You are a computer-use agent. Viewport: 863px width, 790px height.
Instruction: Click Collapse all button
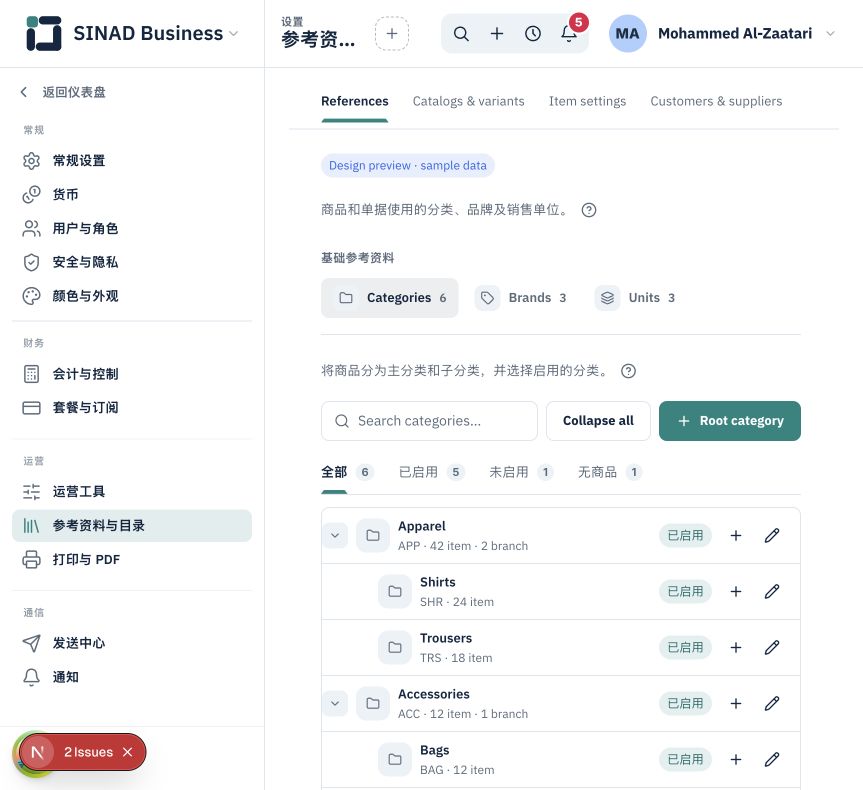coord(598,421)
